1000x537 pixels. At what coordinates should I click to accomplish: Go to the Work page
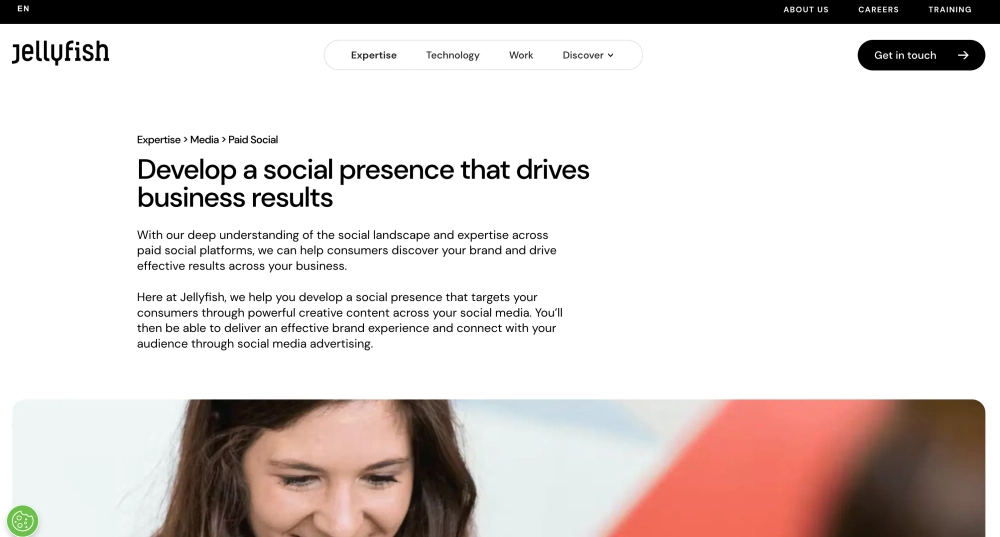521,55
